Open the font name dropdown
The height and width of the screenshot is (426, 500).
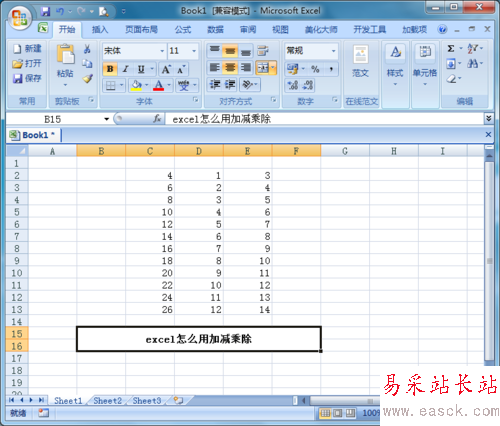(x=162, y=51)
